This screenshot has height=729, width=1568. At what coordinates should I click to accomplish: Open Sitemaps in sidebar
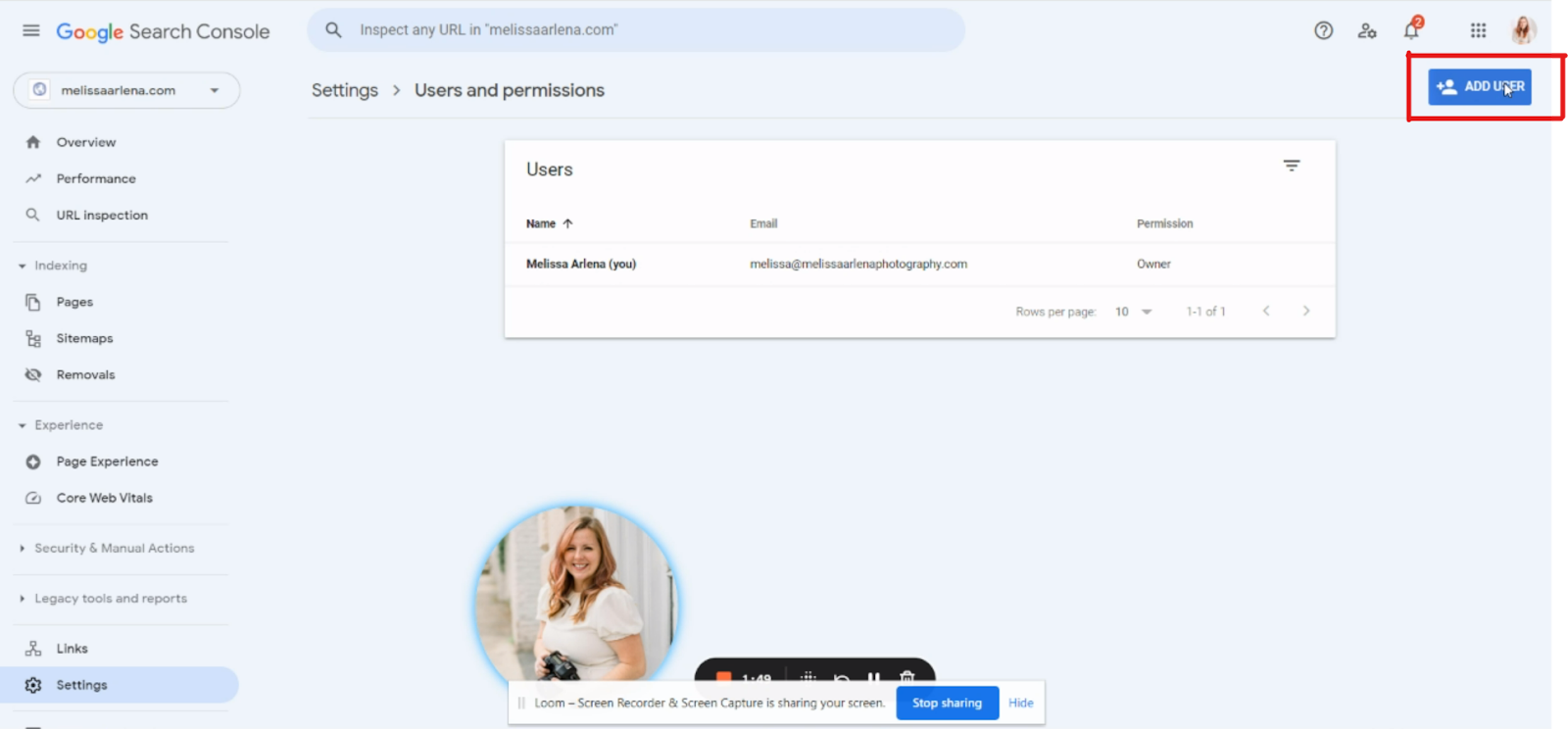[x=84, y=338]
